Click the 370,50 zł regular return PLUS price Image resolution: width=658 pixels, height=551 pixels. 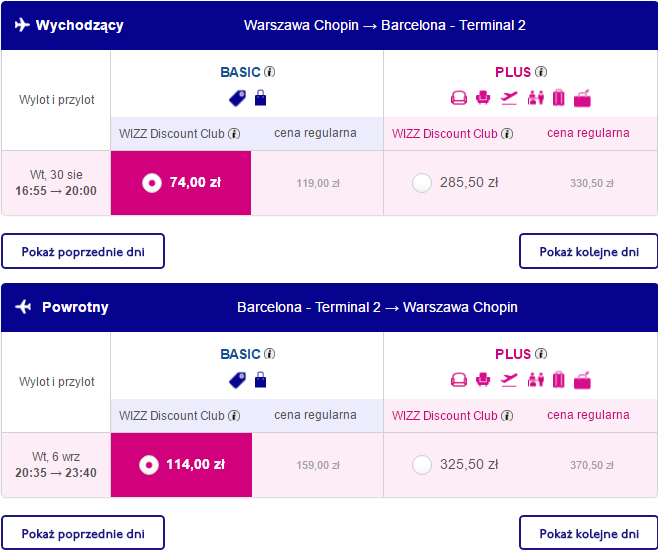click(x=592, y=465)
